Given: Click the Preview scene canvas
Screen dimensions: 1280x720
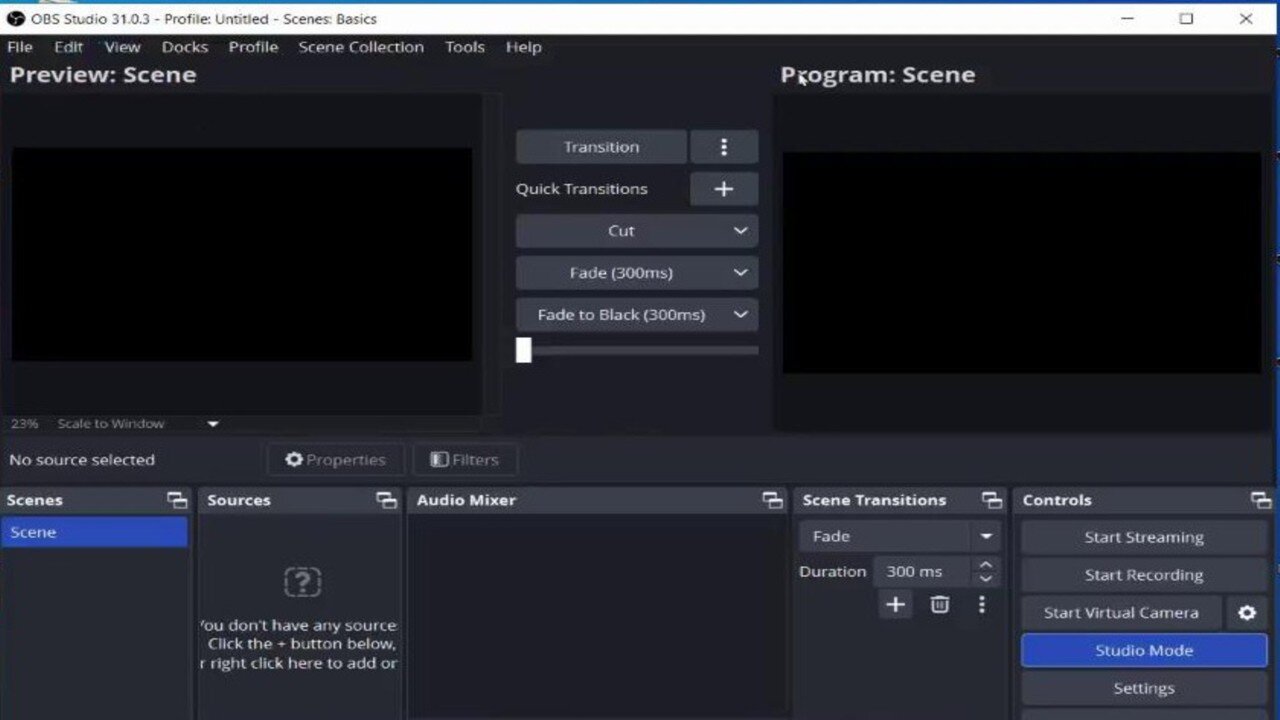Looking at the screenshot, I should 242,255.
